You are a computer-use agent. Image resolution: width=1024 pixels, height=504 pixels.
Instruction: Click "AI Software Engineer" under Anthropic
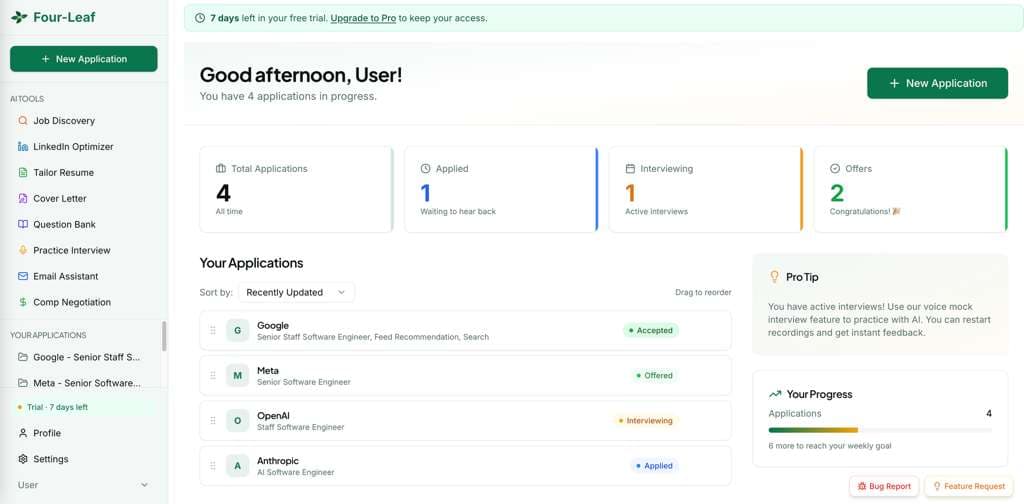point(296,472)
